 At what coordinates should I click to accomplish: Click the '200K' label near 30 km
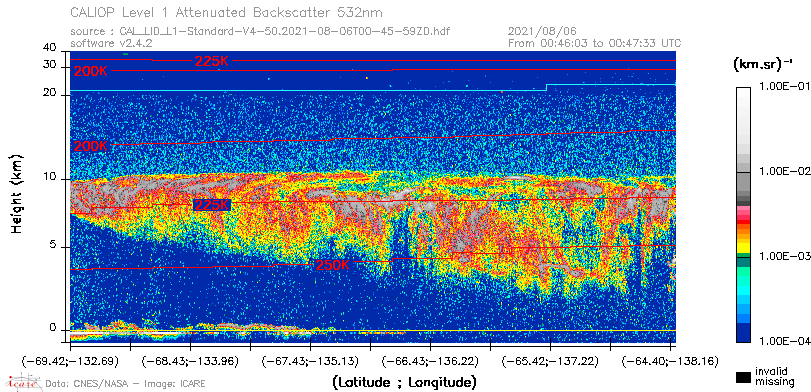point(91,72)
